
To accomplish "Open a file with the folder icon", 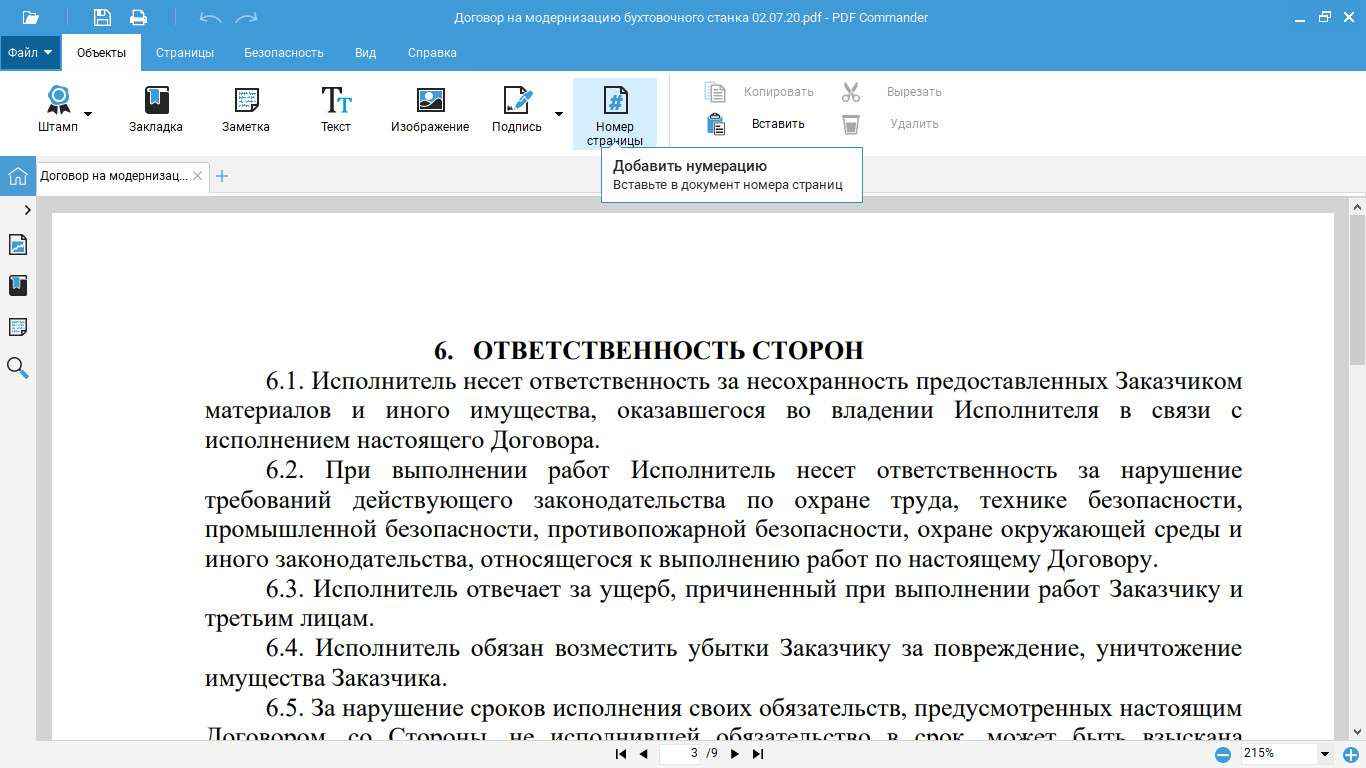I will click(30, 17).
